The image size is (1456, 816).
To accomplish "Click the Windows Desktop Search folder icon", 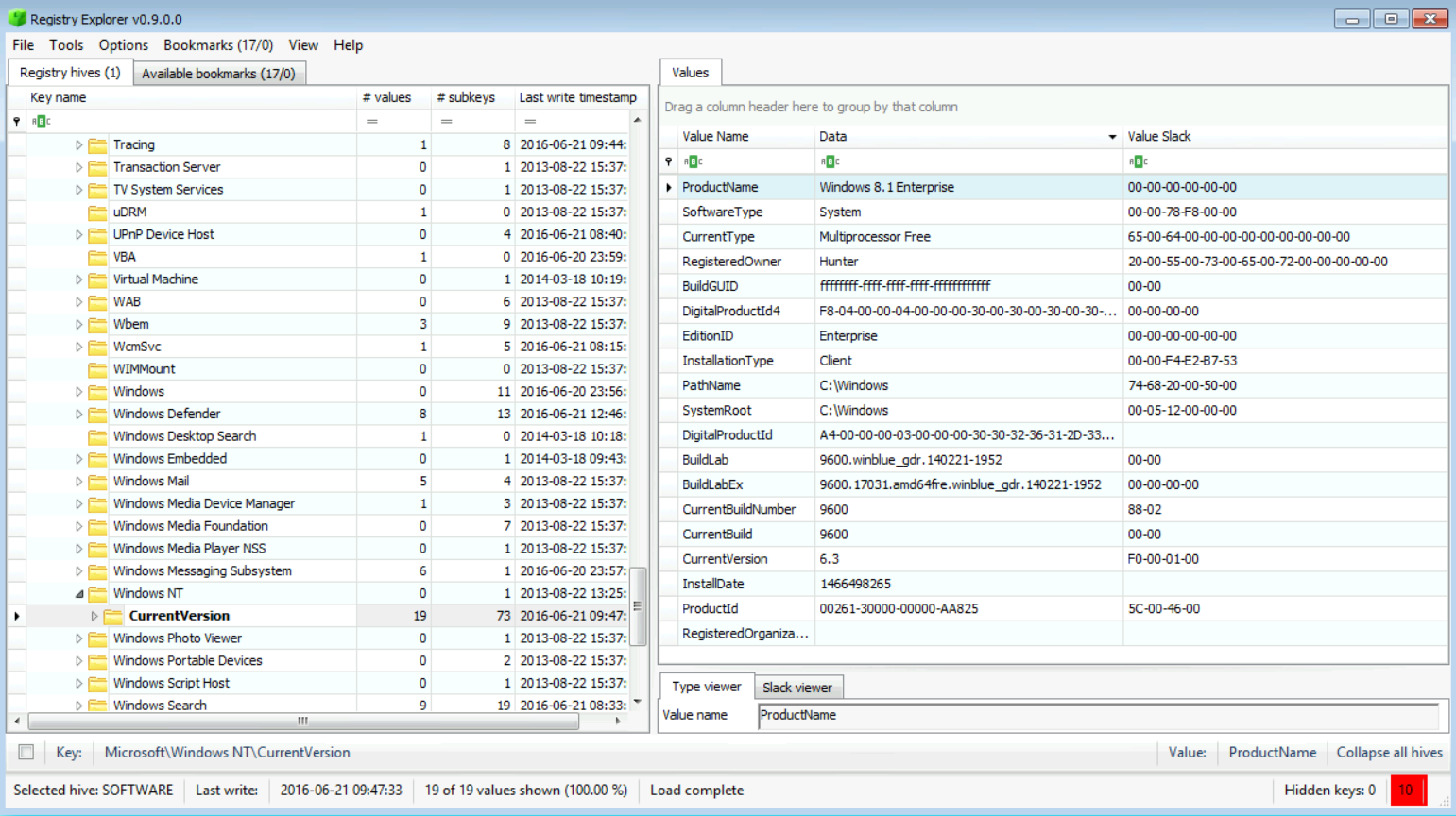I will (97, 437).
